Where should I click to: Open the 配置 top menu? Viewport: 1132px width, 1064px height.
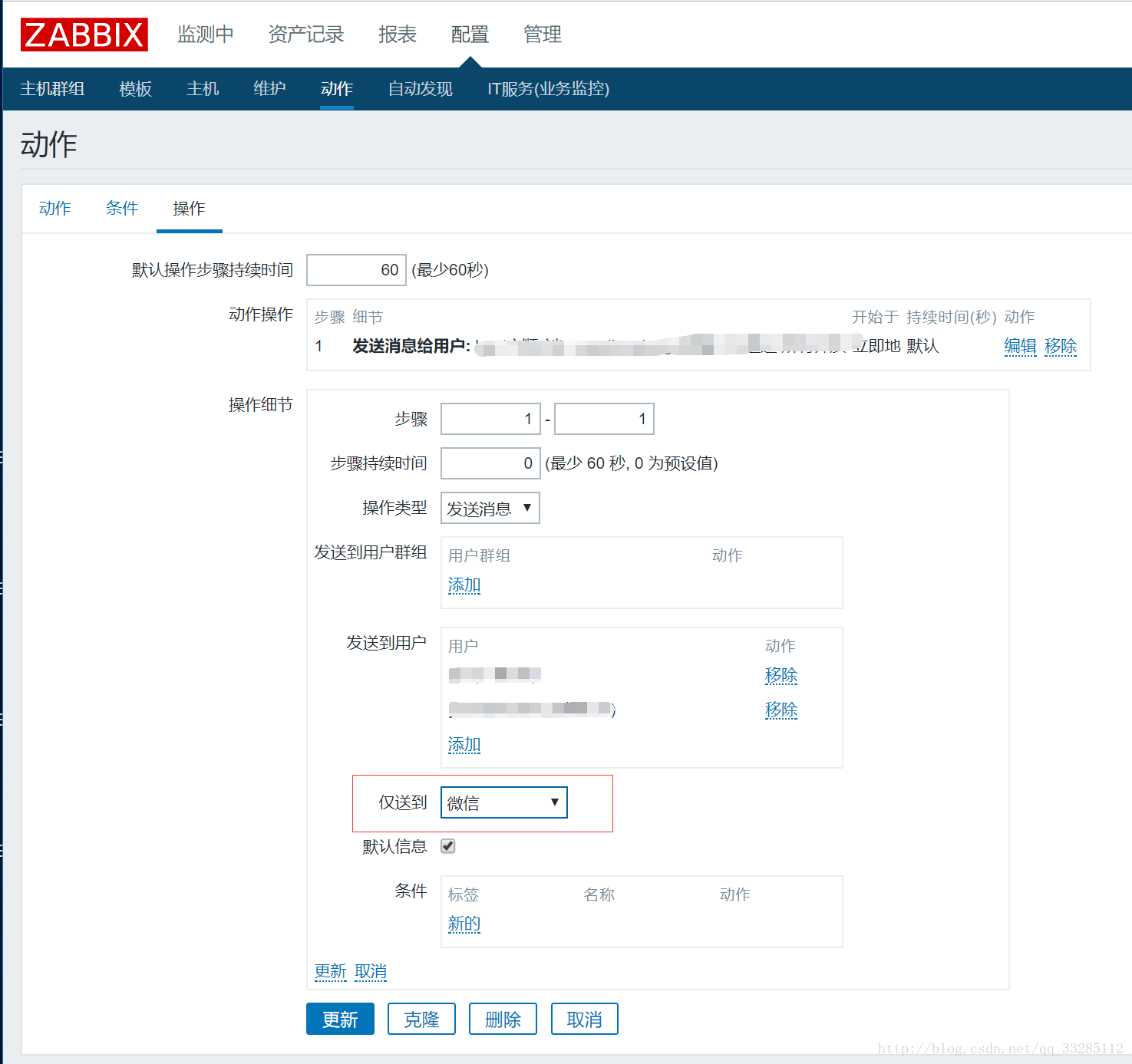[470, 35]
